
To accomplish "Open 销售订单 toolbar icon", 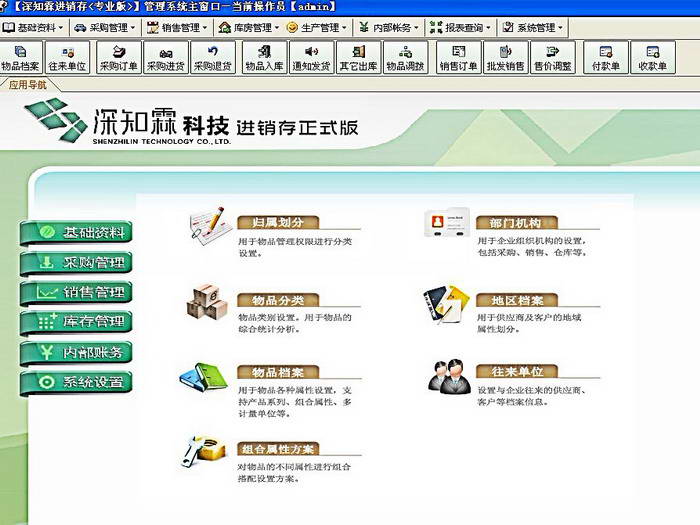I will [458, 58].
